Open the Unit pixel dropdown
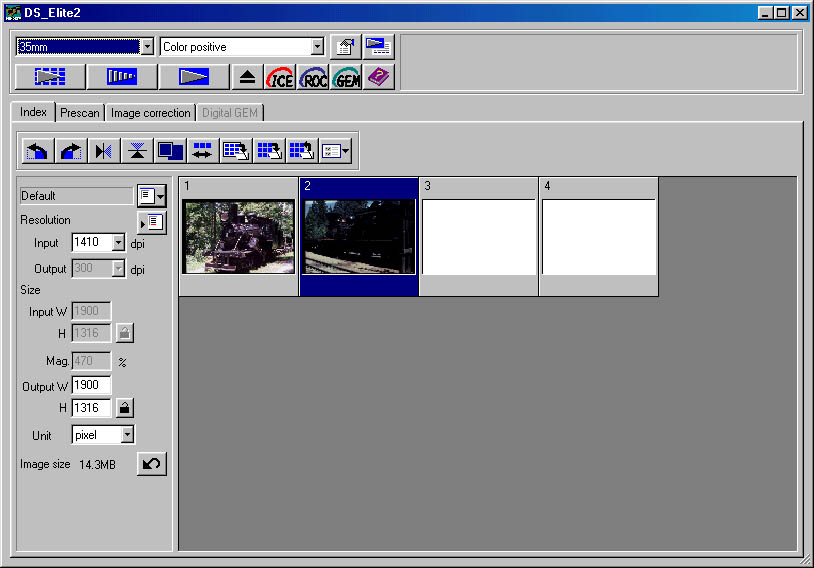 point(127,435)
